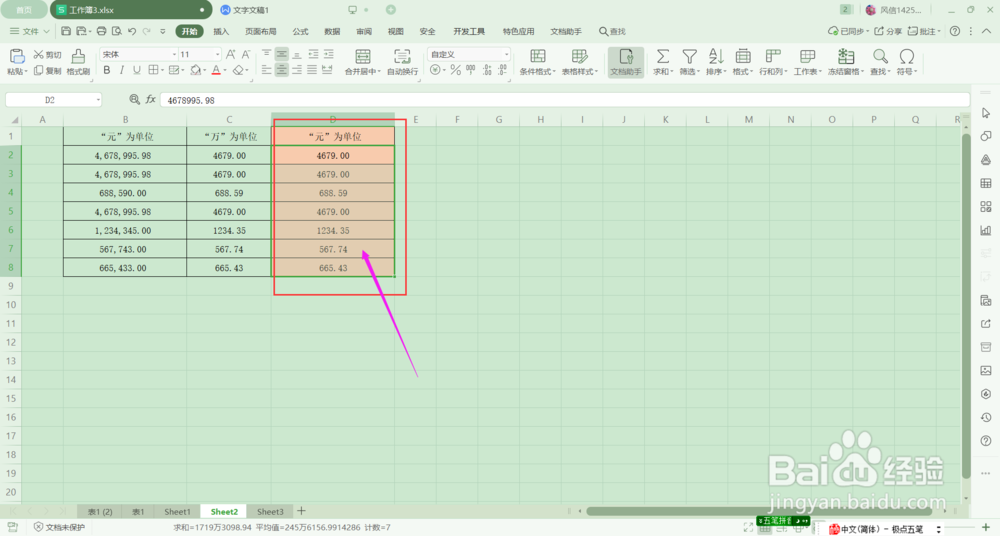Click cell B4 containing 688,590.00

pyautogui.click(x=125, y=193)
